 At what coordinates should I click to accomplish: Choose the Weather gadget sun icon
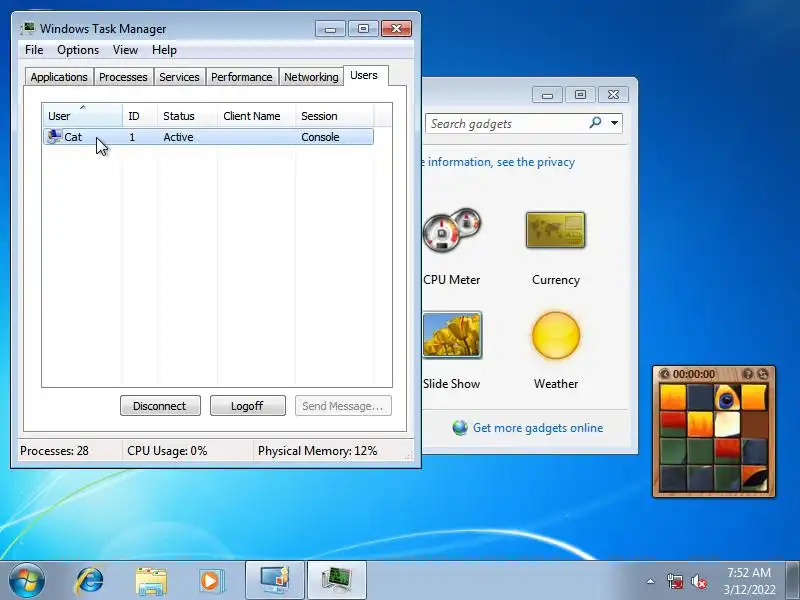pyautogui.click(x=556, y=335)
